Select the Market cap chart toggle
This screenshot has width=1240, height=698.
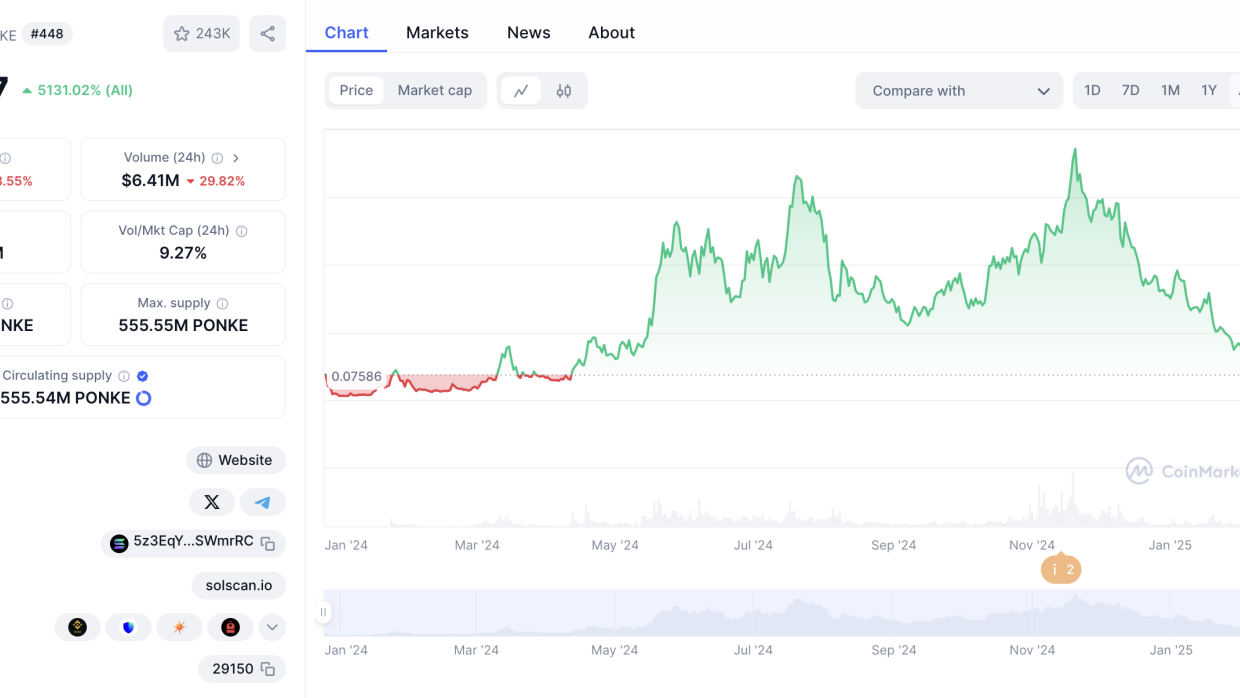click(435, 90)
